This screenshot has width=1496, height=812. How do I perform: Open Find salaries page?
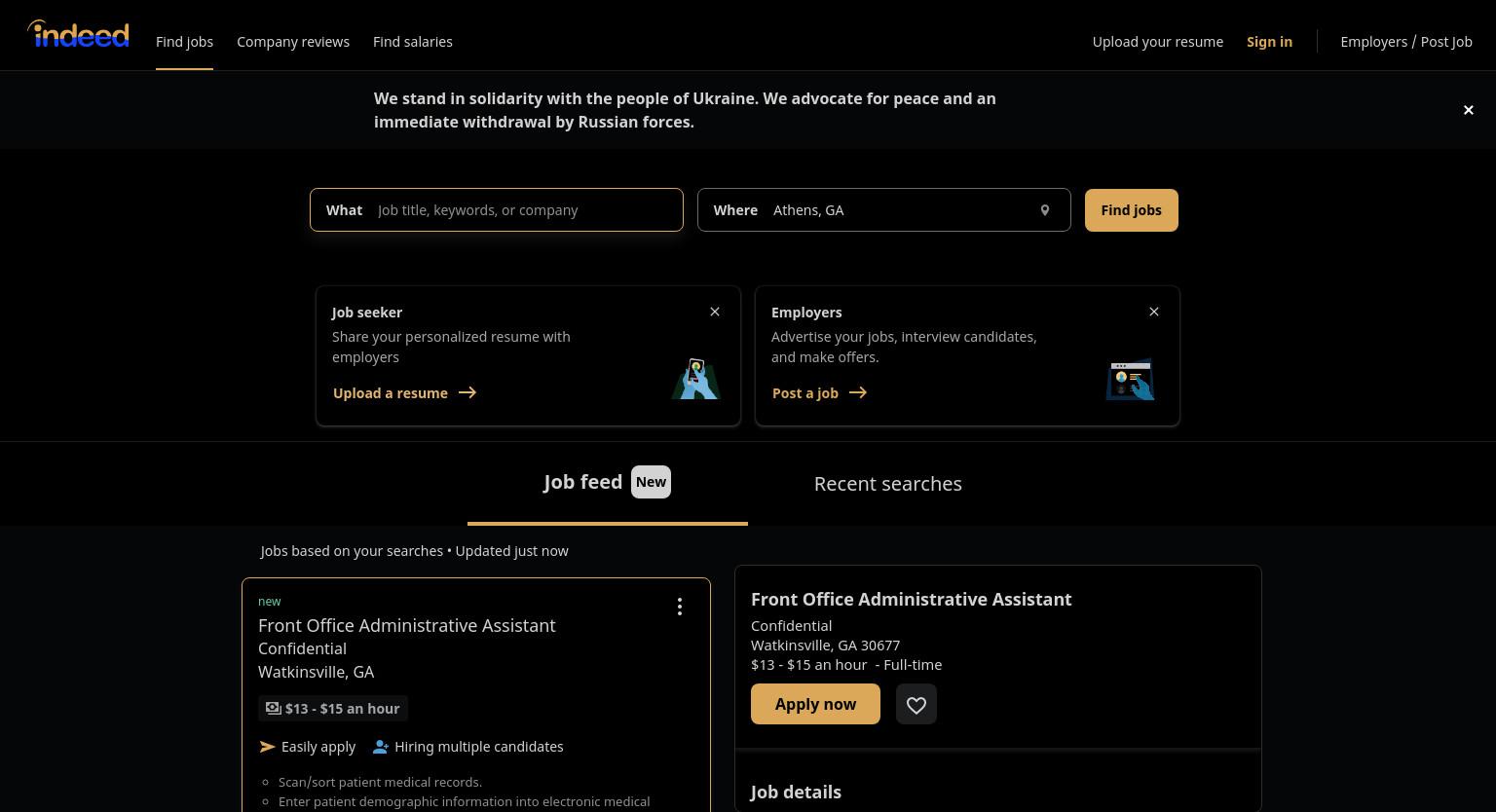413,42
